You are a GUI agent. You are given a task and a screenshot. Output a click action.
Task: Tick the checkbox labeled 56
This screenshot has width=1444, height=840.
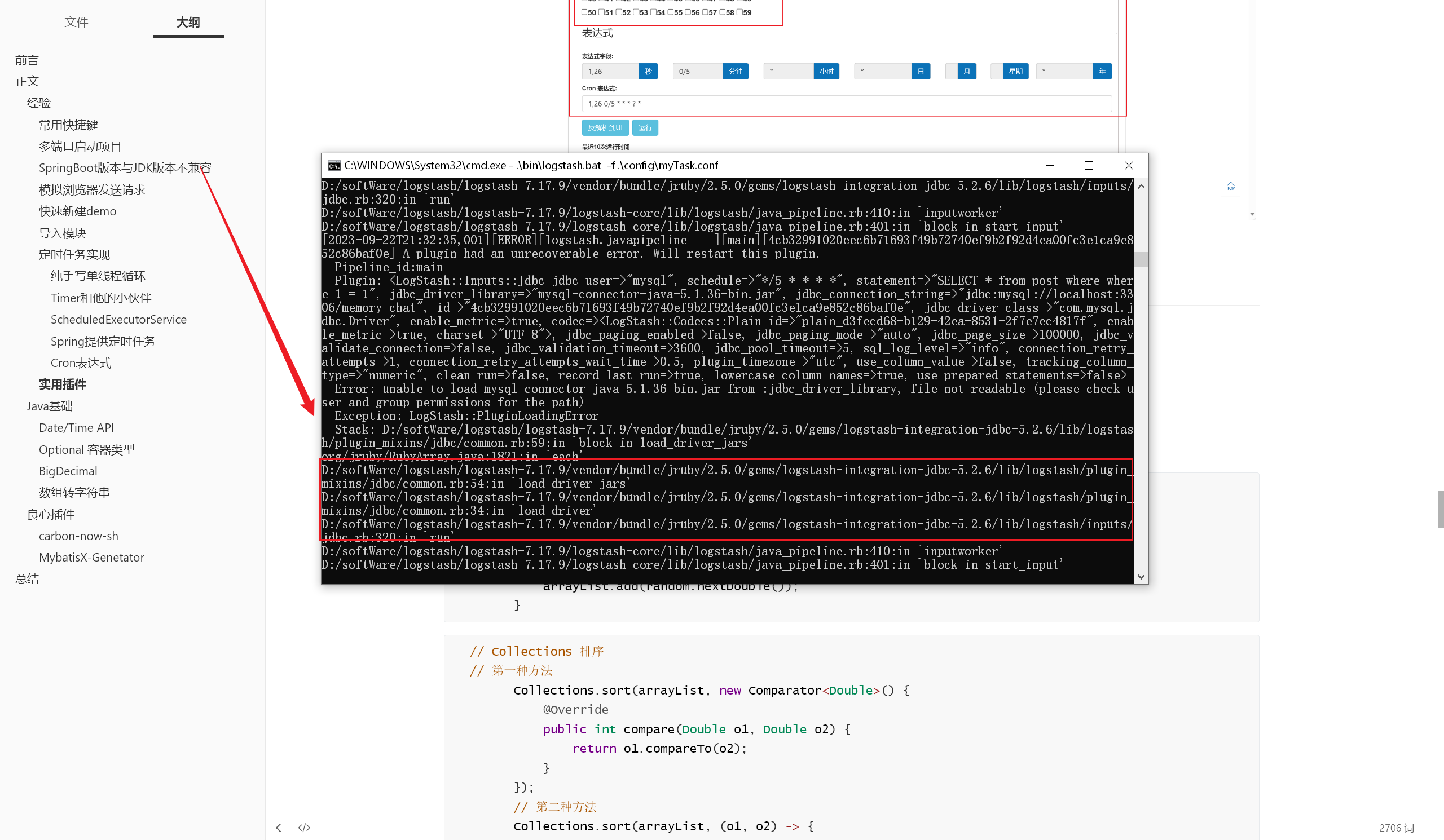688,12
